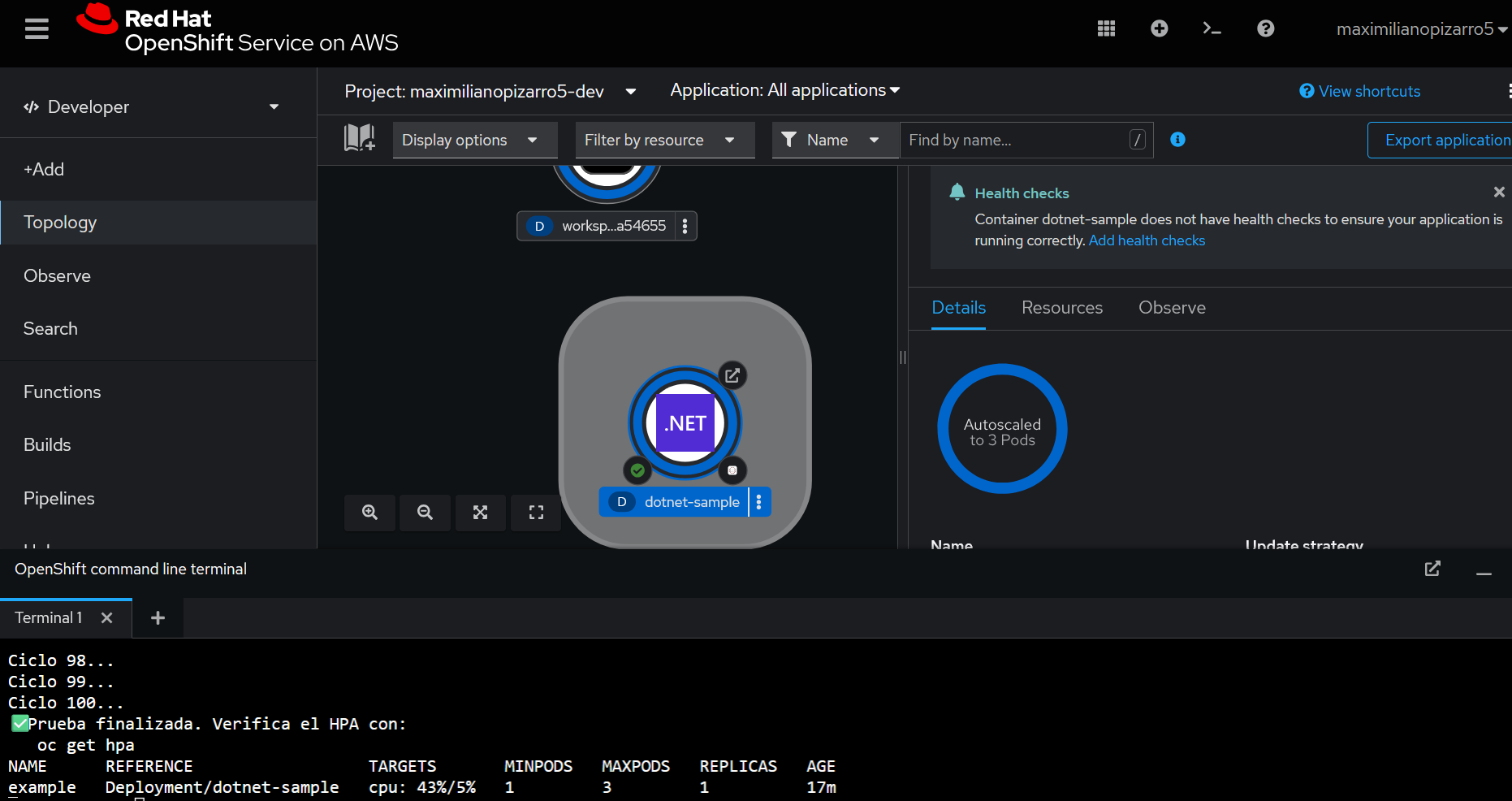1512x801 pixels.
Task: Open the Name filter type dropdown
Action: [836, 140]
